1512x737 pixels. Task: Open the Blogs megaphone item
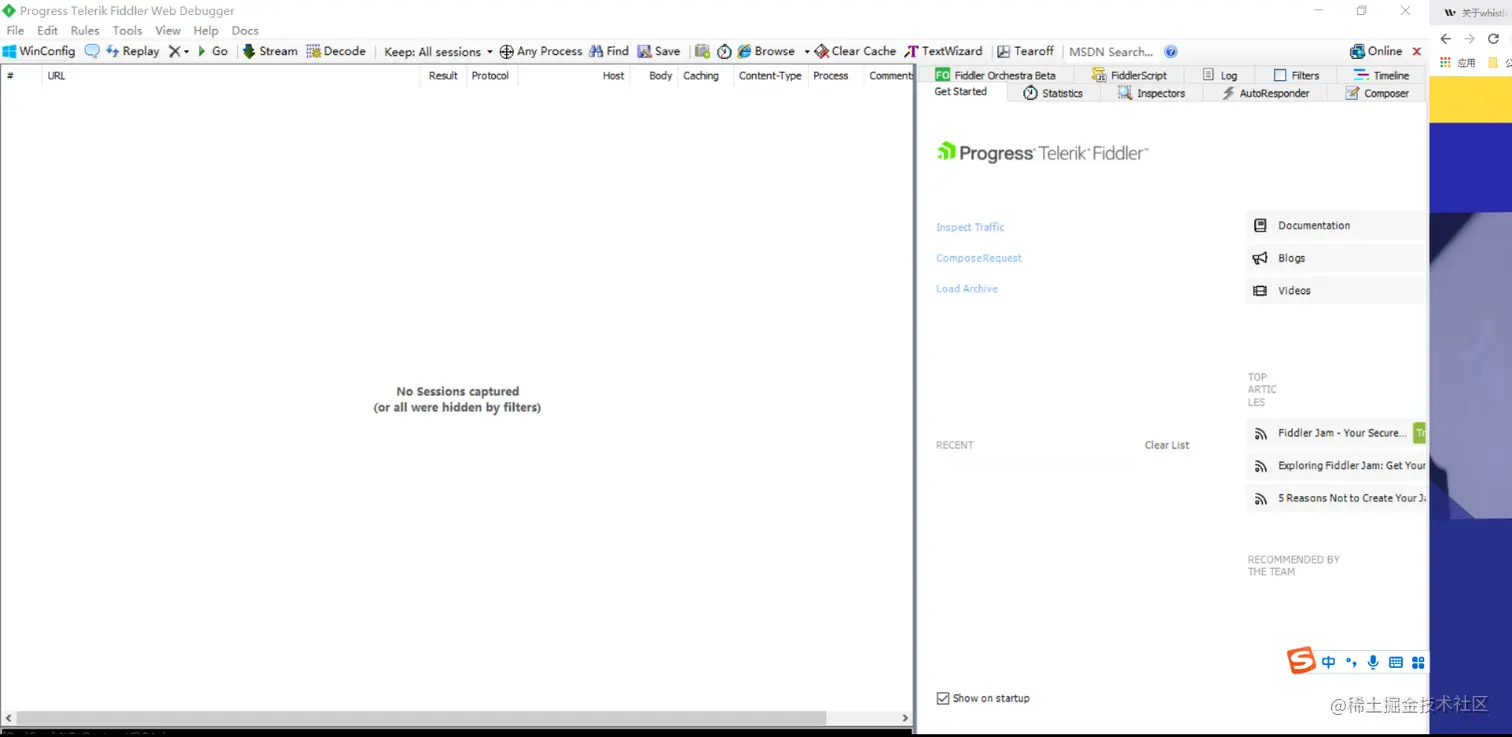[x=1335, y=258]
